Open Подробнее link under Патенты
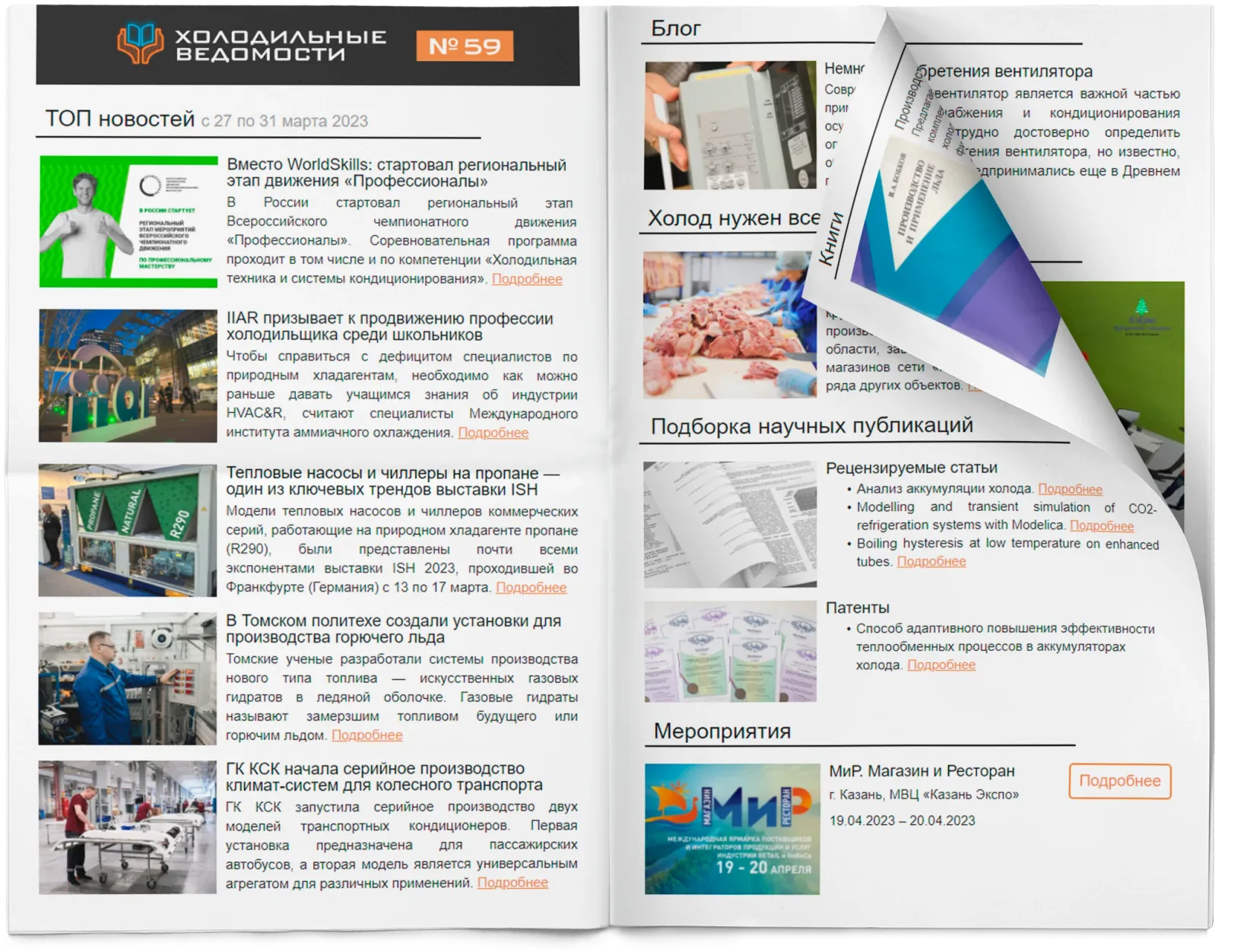The height and width of the screenshot is (952, 1247). click(x=941, y=665)
